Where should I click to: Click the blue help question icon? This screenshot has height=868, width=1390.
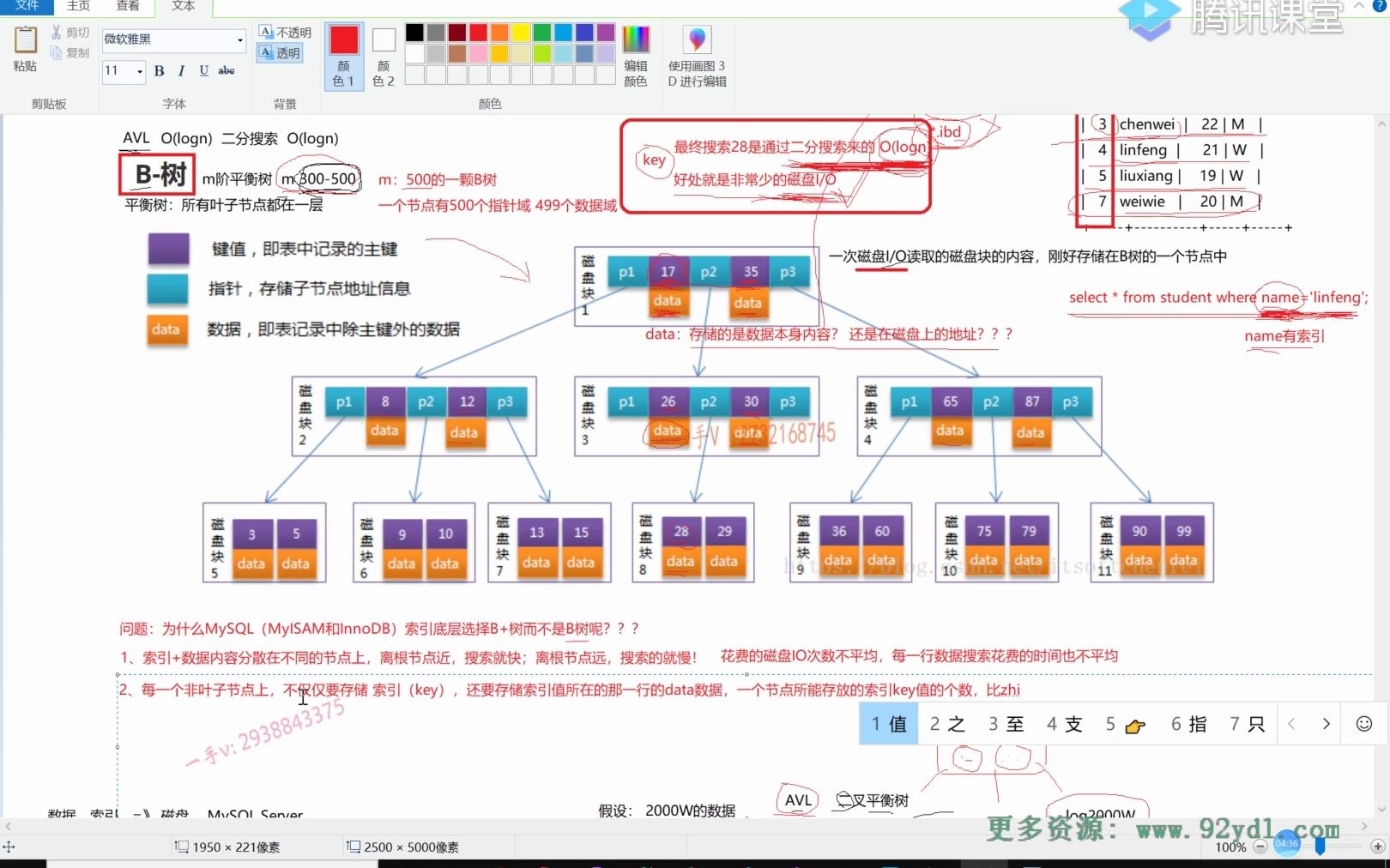[x=1380, y=5]
